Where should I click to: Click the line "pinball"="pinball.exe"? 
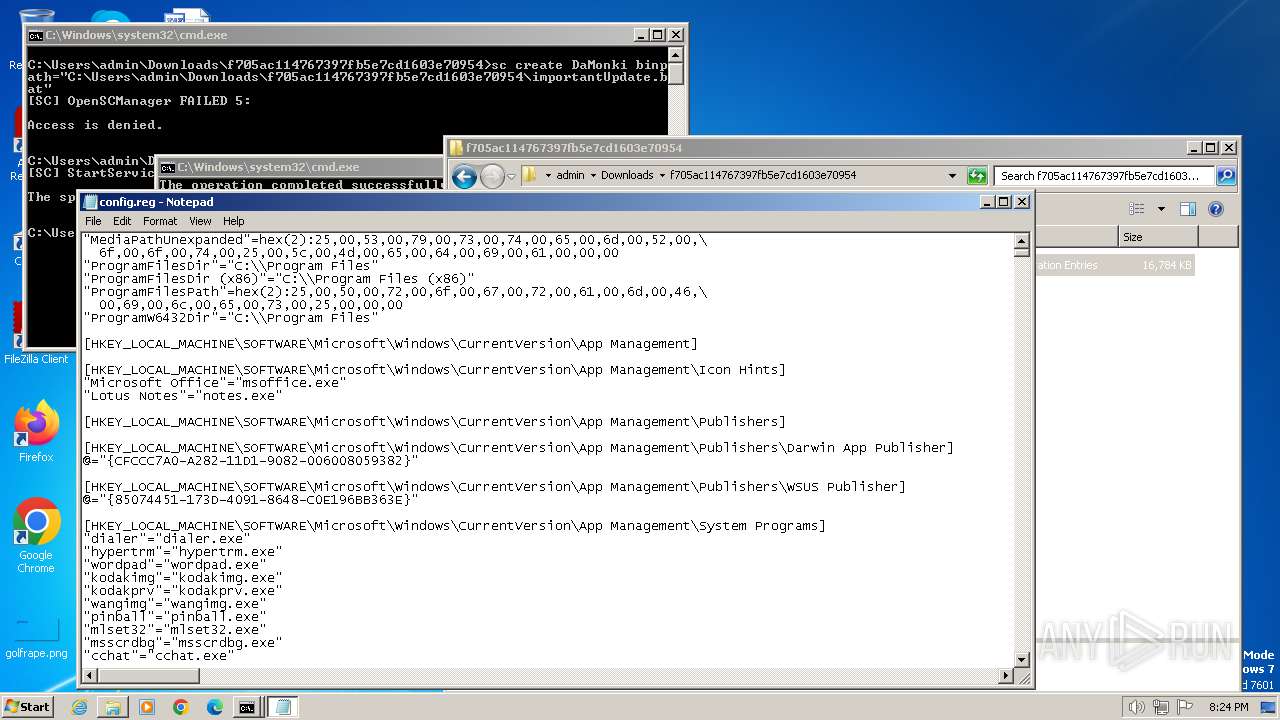pos(176,616)
